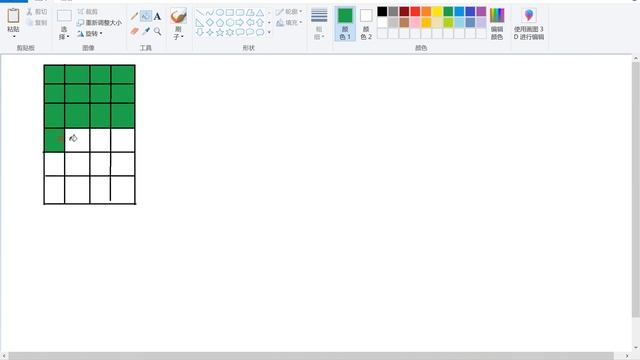Choose the Rounded rectangle shape
The image size is (640, 360).
pos(240,13)
